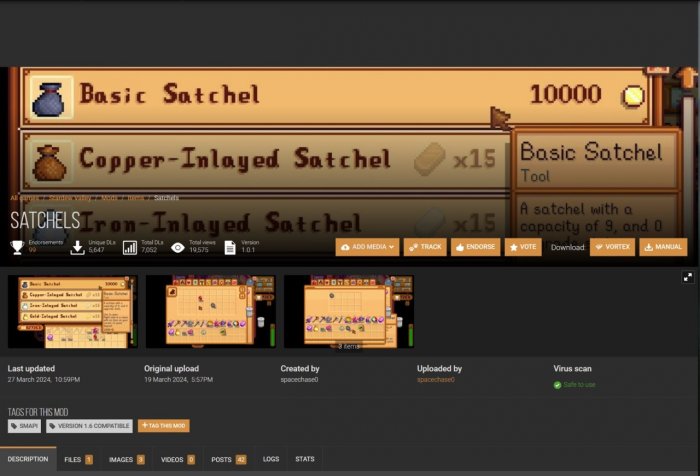Start a Manual download

(x=663, y=246)
